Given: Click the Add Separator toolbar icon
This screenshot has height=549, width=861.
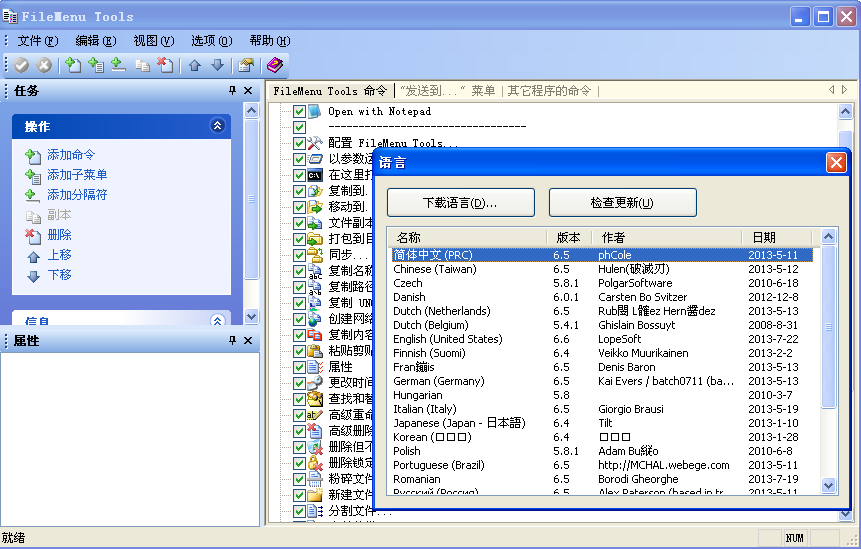Looking at the screenshot, I should tap(118, 65).
